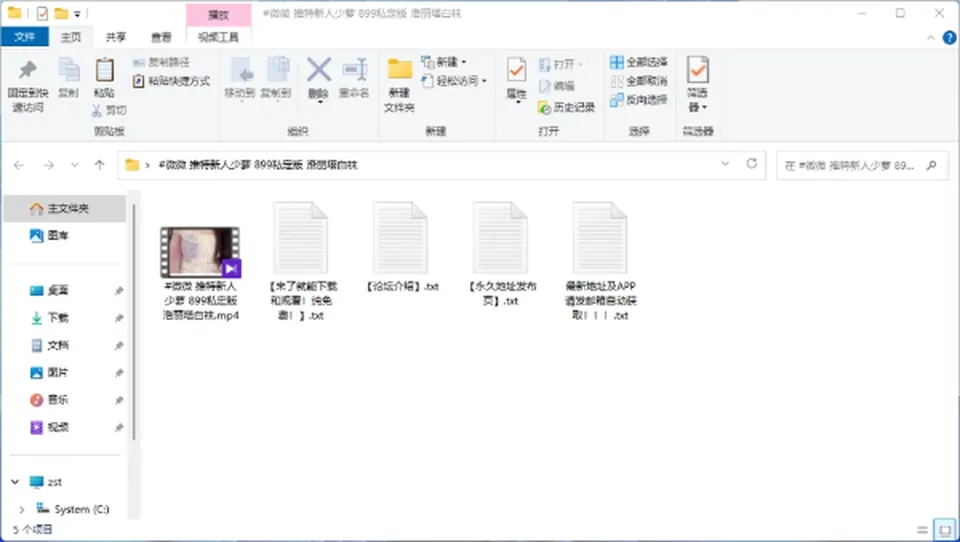960x542 pixels.
Task: Go back with the left arrow
Action: coord(19,165)
